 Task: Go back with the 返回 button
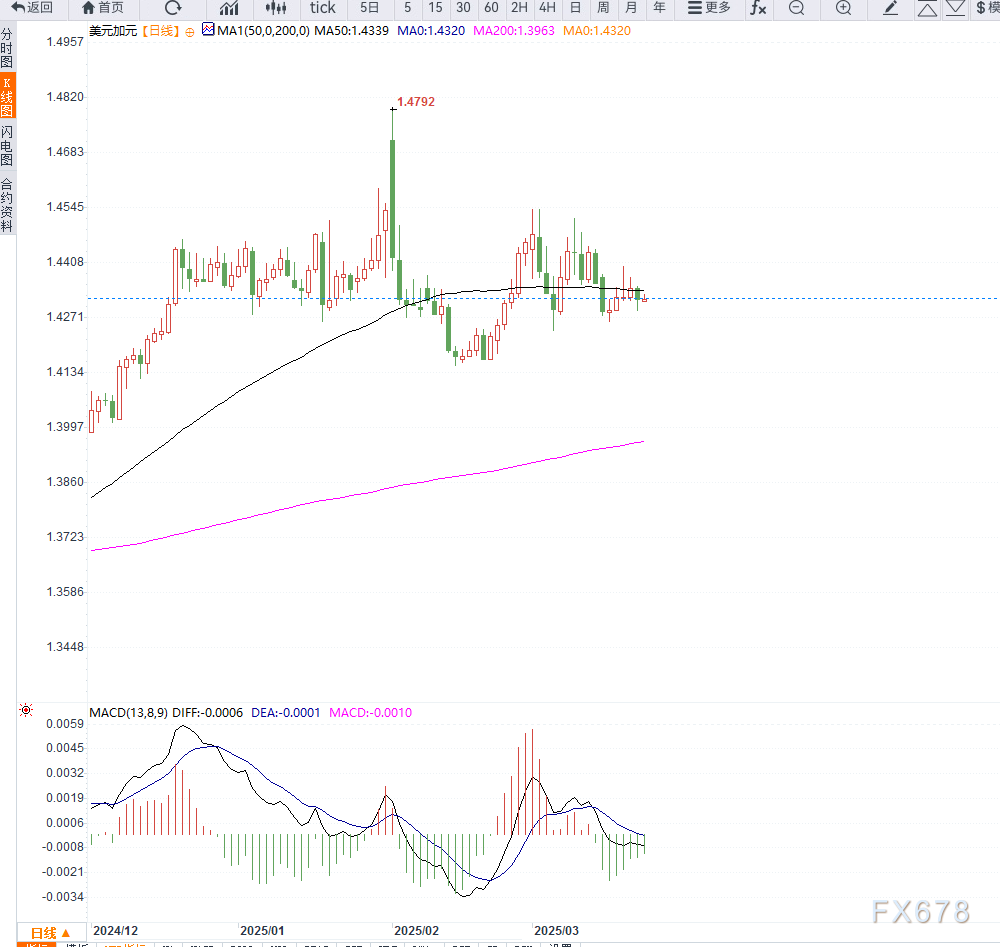pyautogui.click(x=32, y=8)
